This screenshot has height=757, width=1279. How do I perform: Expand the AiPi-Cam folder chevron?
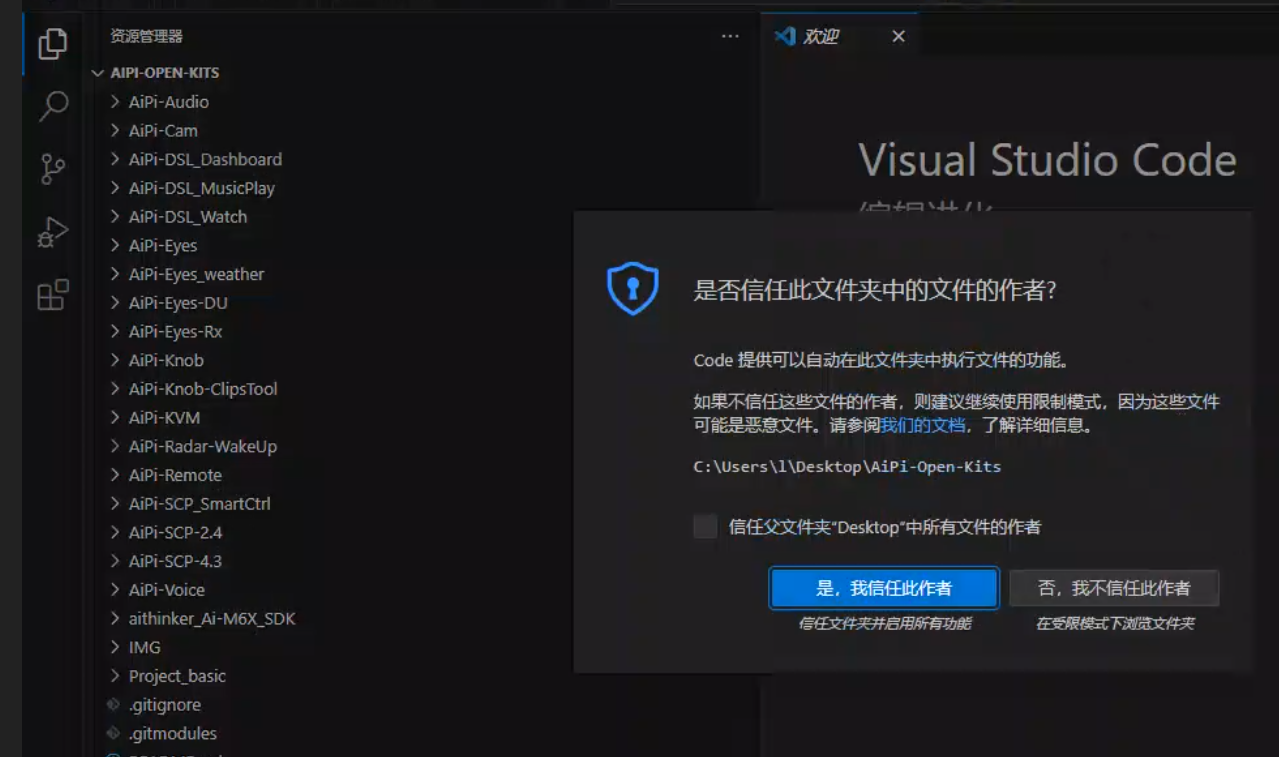pyautogui.click(x=115, y=131)
